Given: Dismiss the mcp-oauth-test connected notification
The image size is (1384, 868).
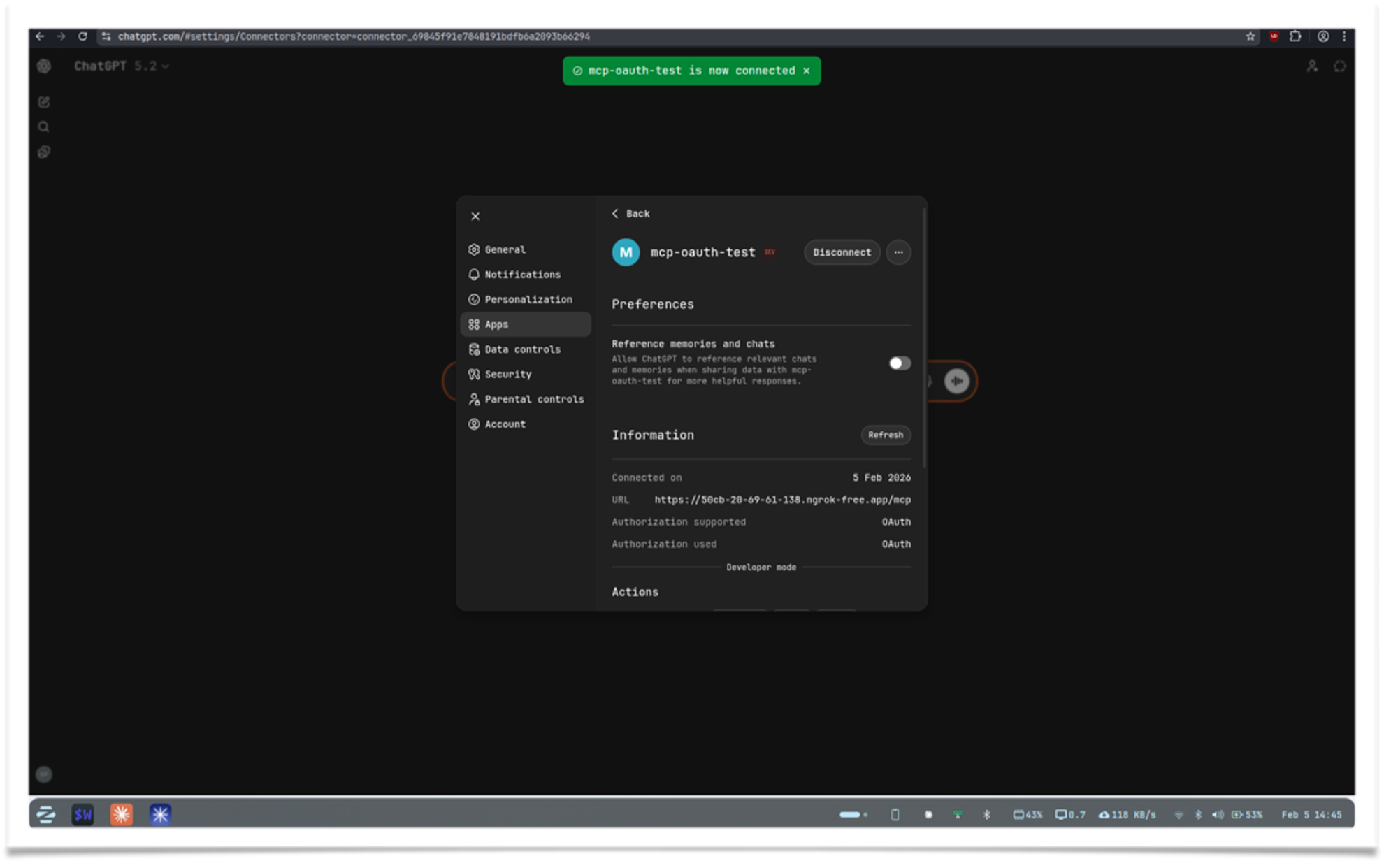Looking at the screenshot, I should click(807, 71).
